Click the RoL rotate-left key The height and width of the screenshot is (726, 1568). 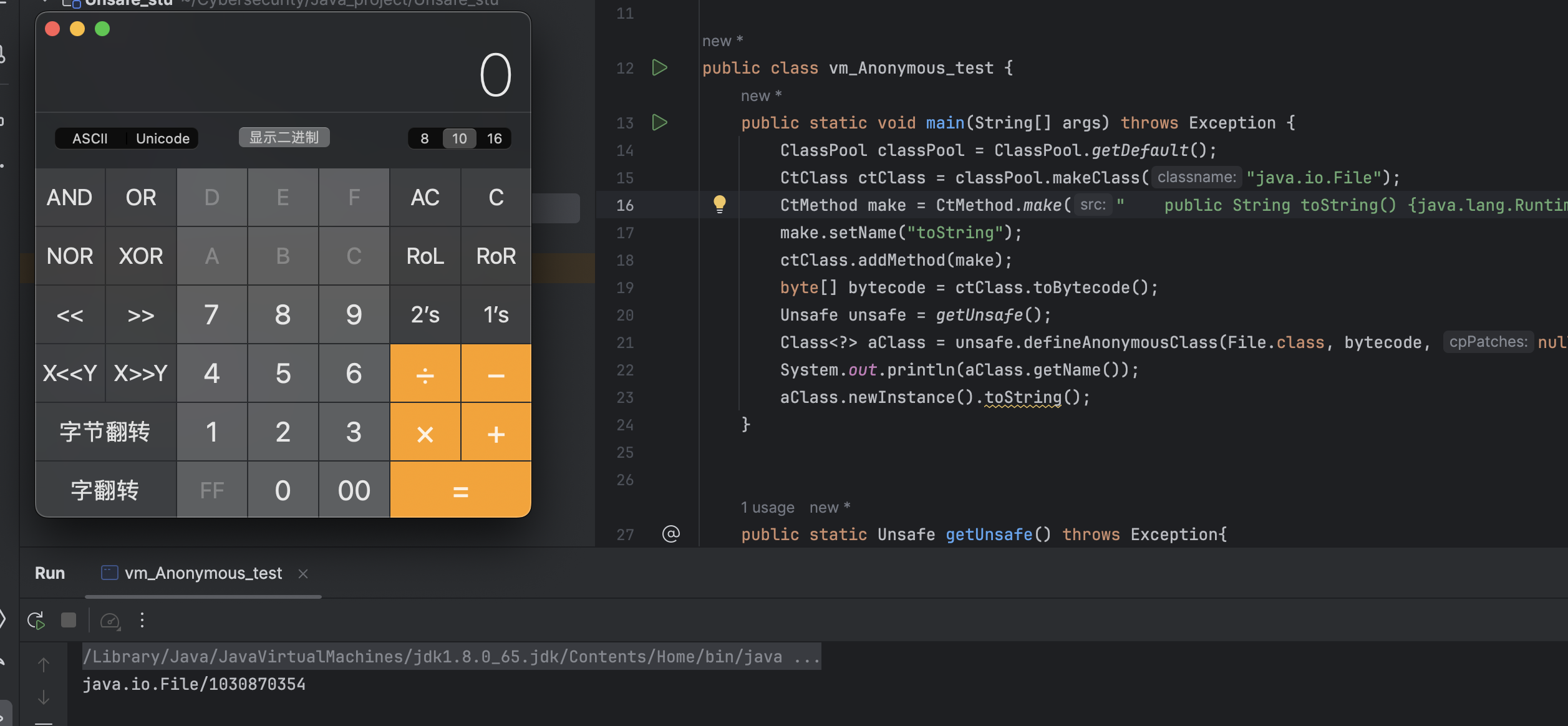click(425, 256)
